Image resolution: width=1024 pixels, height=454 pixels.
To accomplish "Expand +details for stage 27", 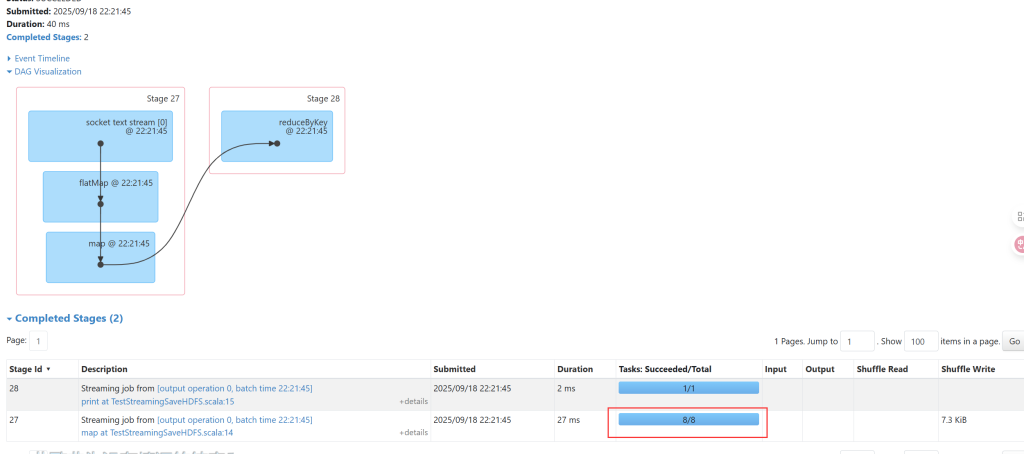I will click(413, 433).
